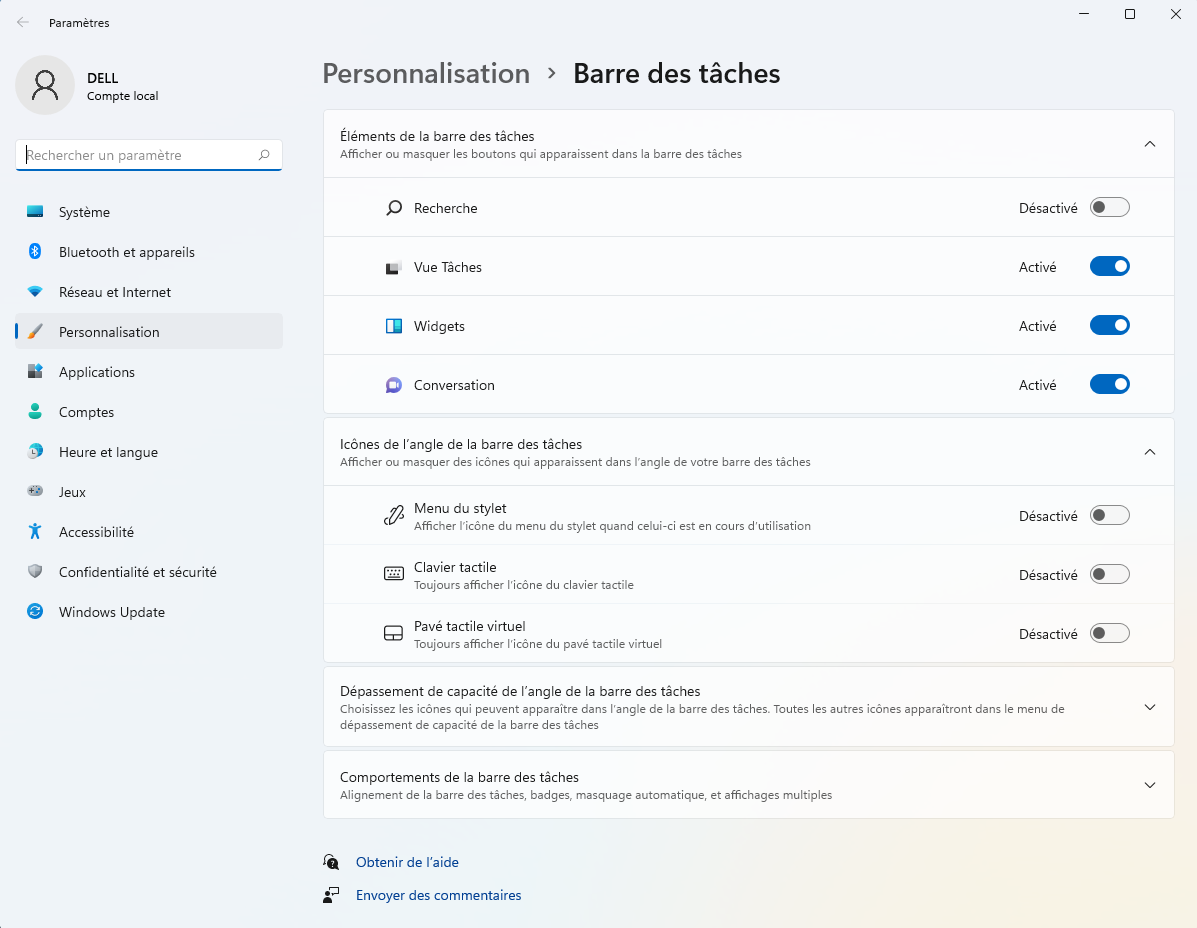Click the search magnifier icon in search box
Image resolution: width=1197 pixels, height=928 pixels.
coord(264,155)
